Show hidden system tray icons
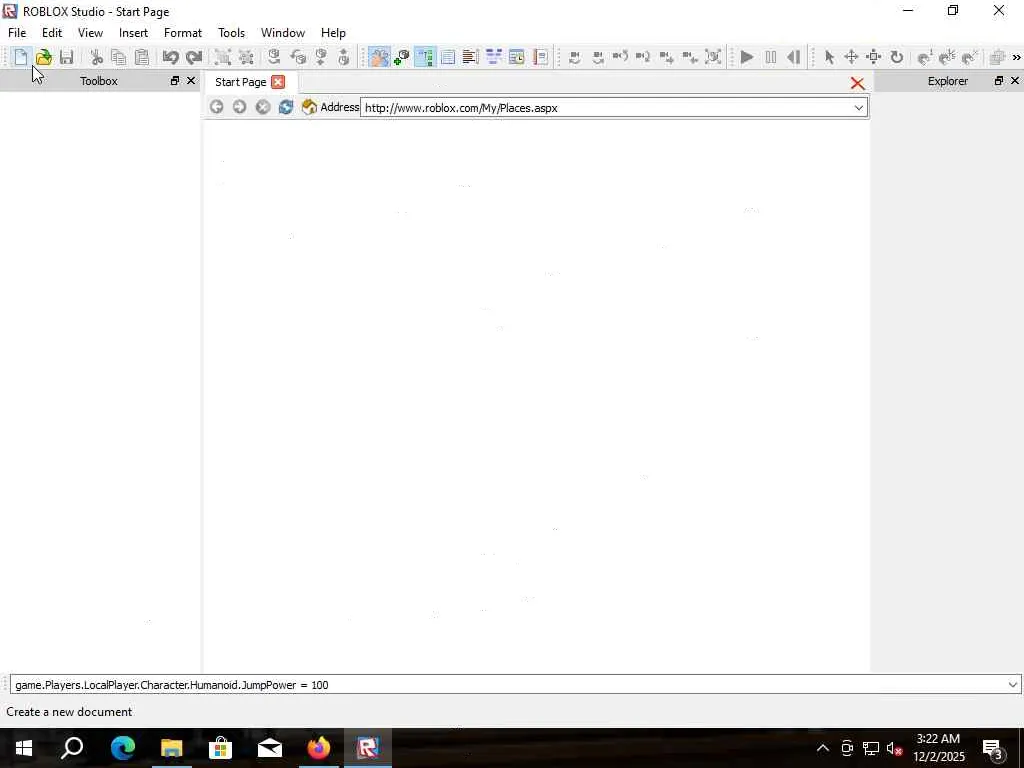Image resolution: width=1024 pixels, height=768 pixels. click(823, 748)
